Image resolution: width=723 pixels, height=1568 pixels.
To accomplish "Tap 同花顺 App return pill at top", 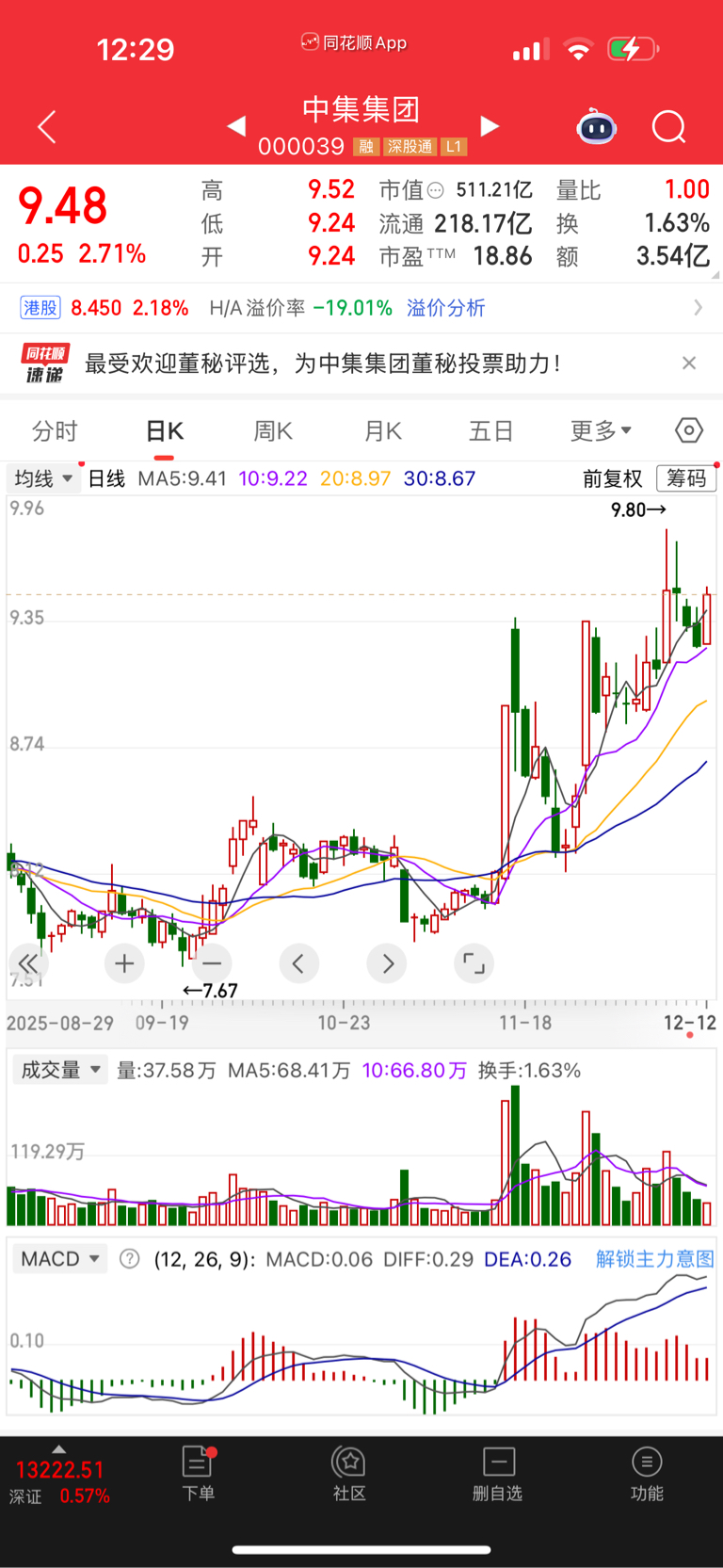I will coord(354,42).
